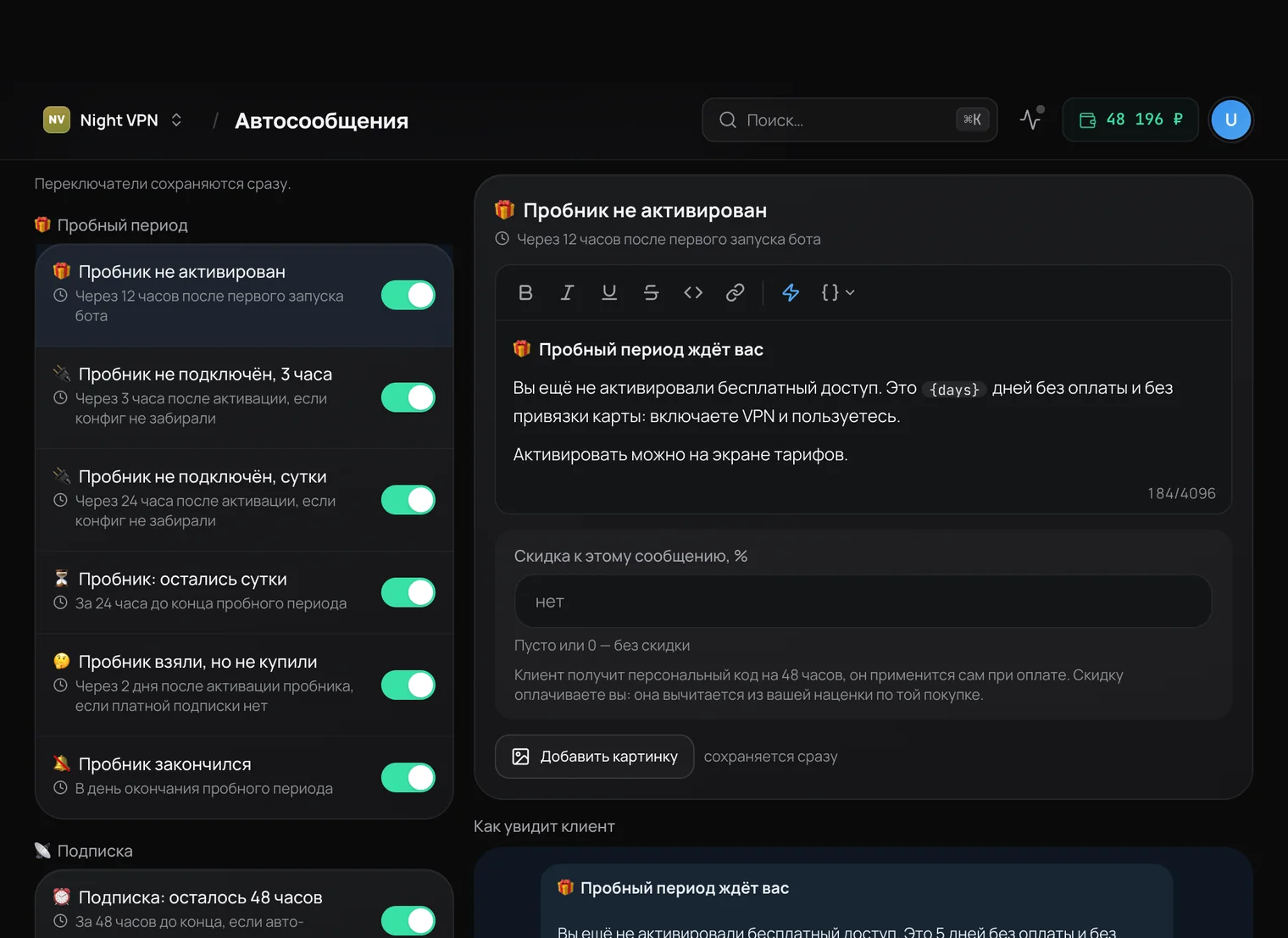
Task: Click the Скидка к этому сообщению label
Action: [630, 556]
